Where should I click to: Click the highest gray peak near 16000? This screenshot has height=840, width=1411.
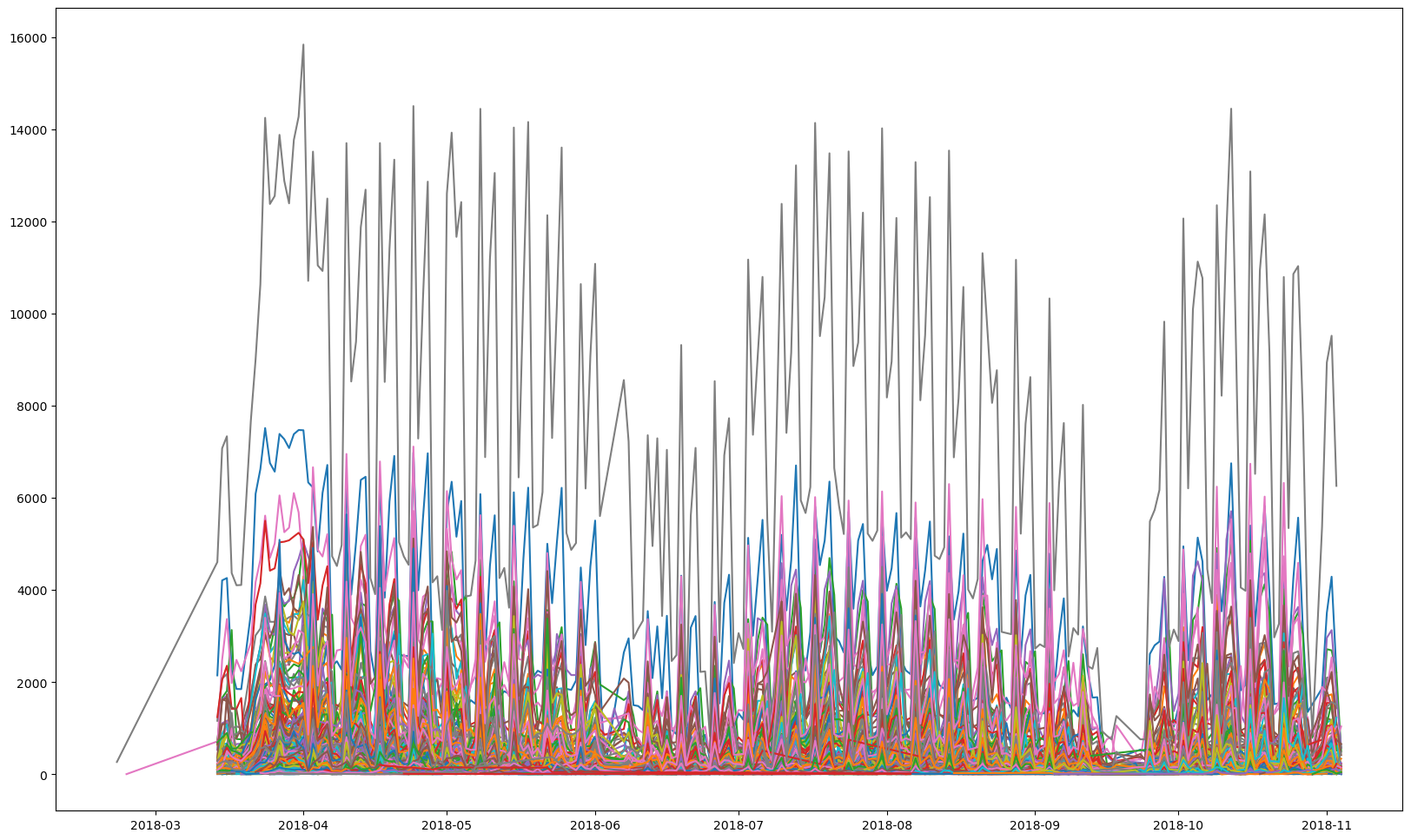pos(303,45)
